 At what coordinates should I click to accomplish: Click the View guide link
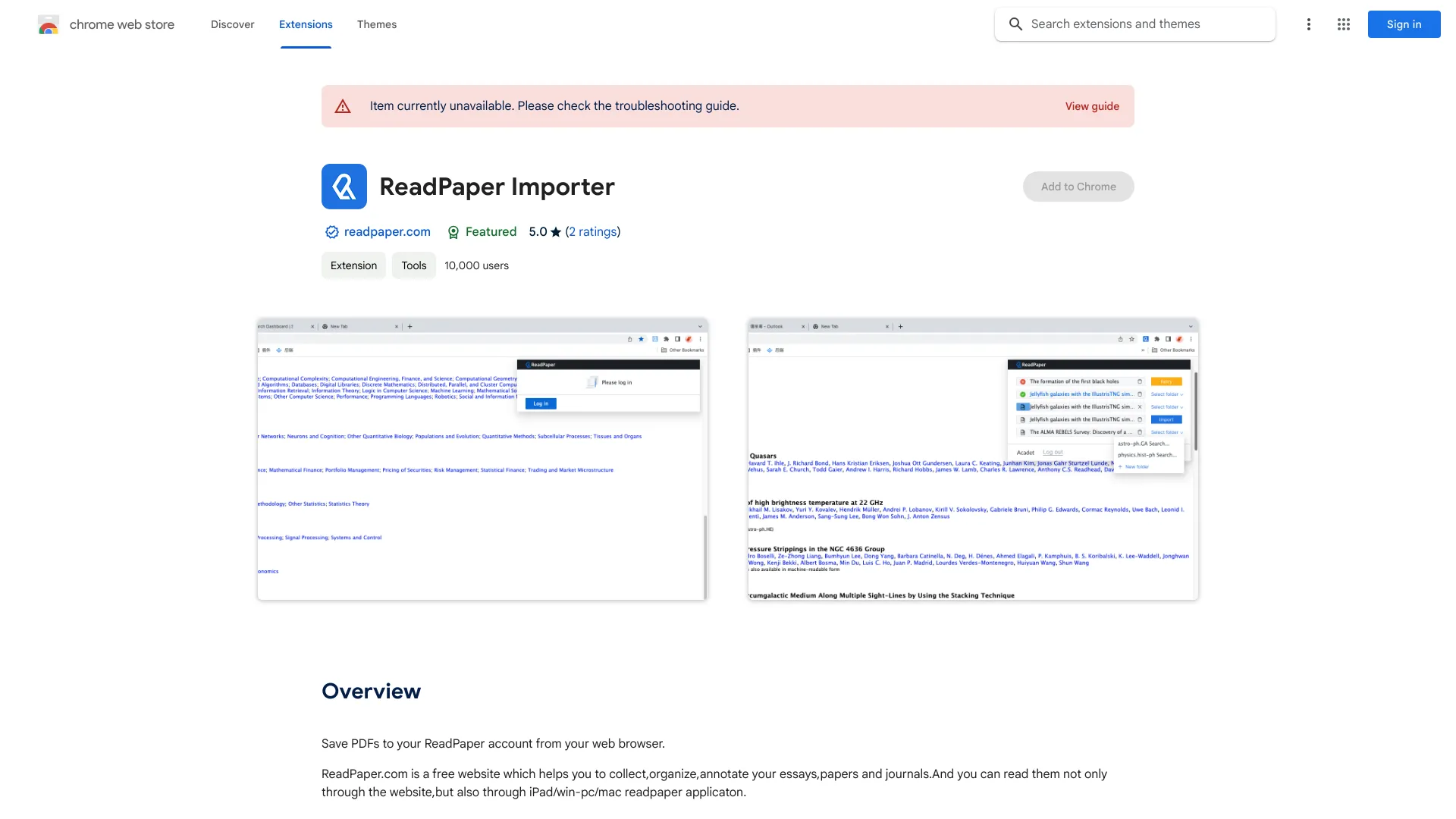coord(1092,106)
